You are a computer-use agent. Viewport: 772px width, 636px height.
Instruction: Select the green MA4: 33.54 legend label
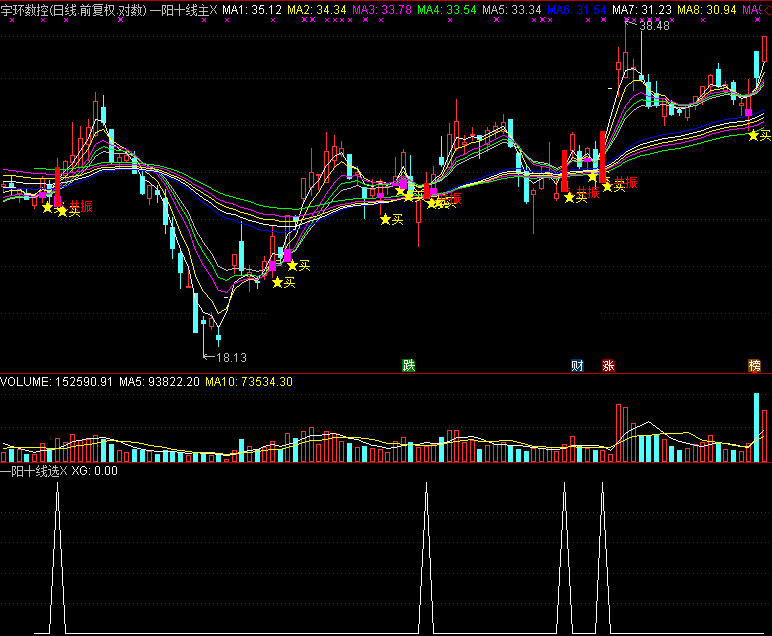click(446, 9)
